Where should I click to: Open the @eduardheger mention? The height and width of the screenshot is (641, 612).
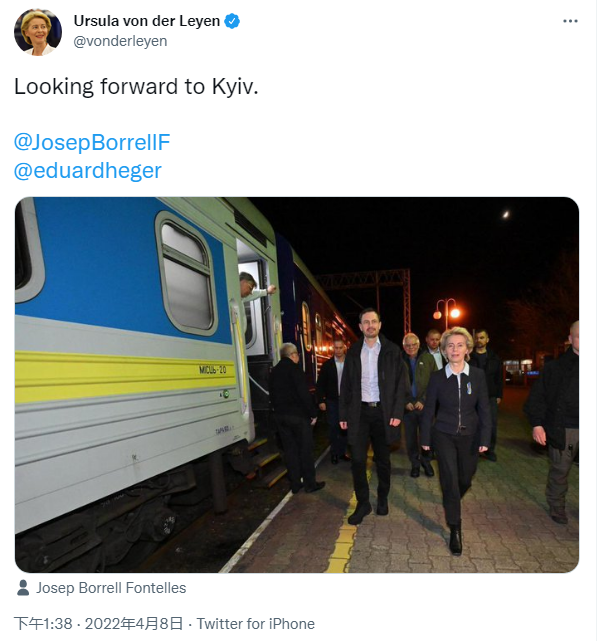[x=88, y=170]
